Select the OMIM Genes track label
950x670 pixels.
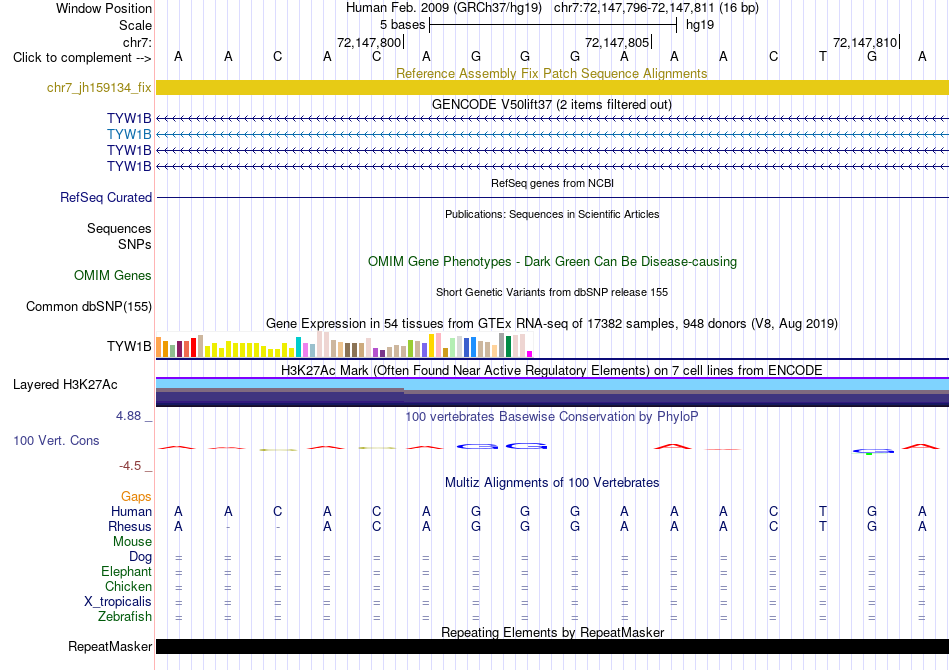[113, 276]
